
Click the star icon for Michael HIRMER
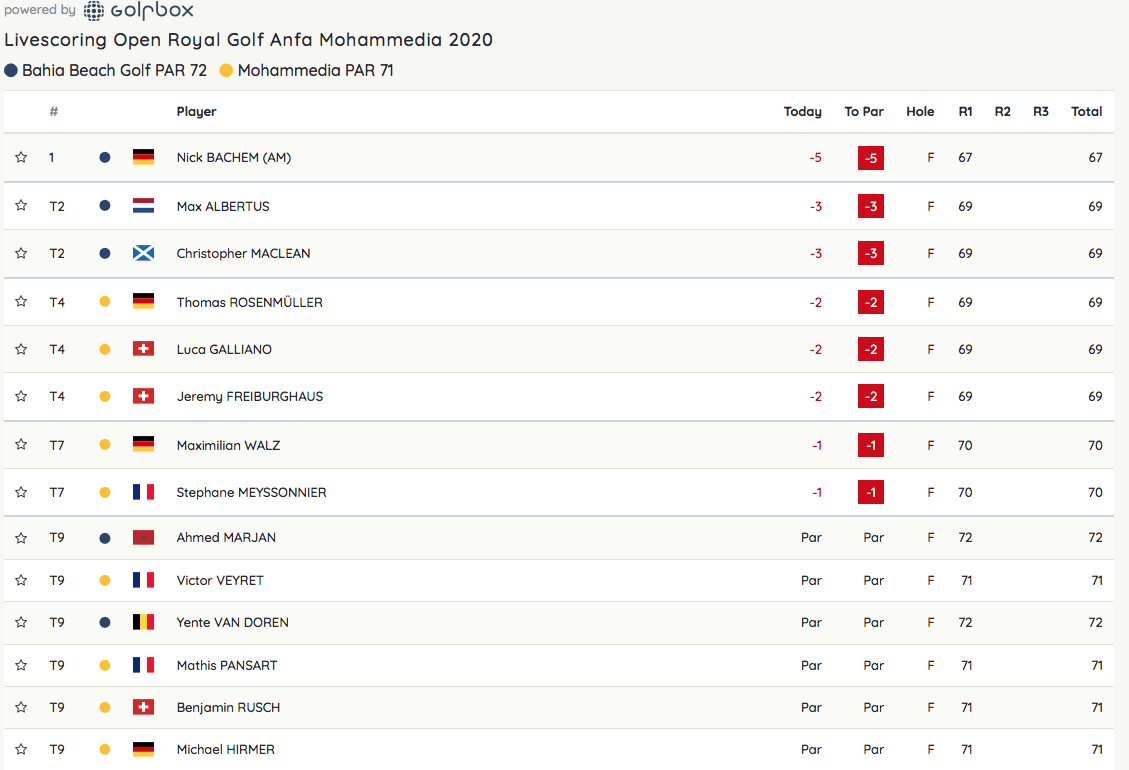point(21,749)
